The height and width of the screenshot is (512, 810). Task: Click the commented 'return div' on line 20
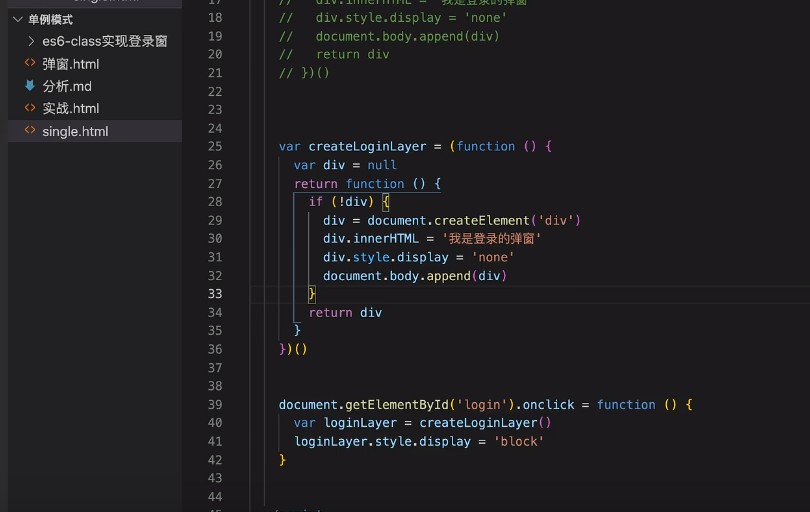pos(352,55)
